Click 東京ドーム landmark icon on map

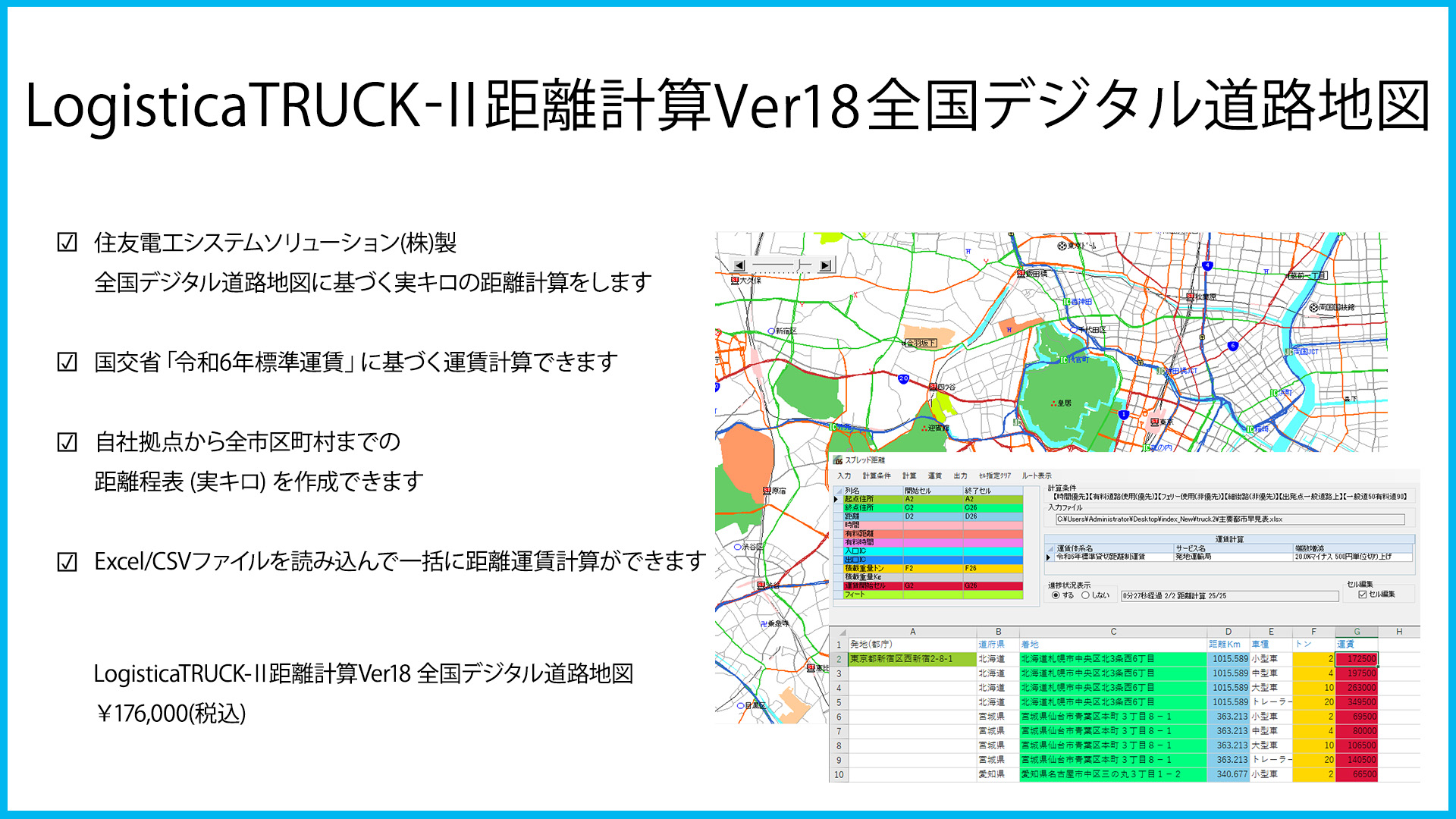pos(1062,246)
